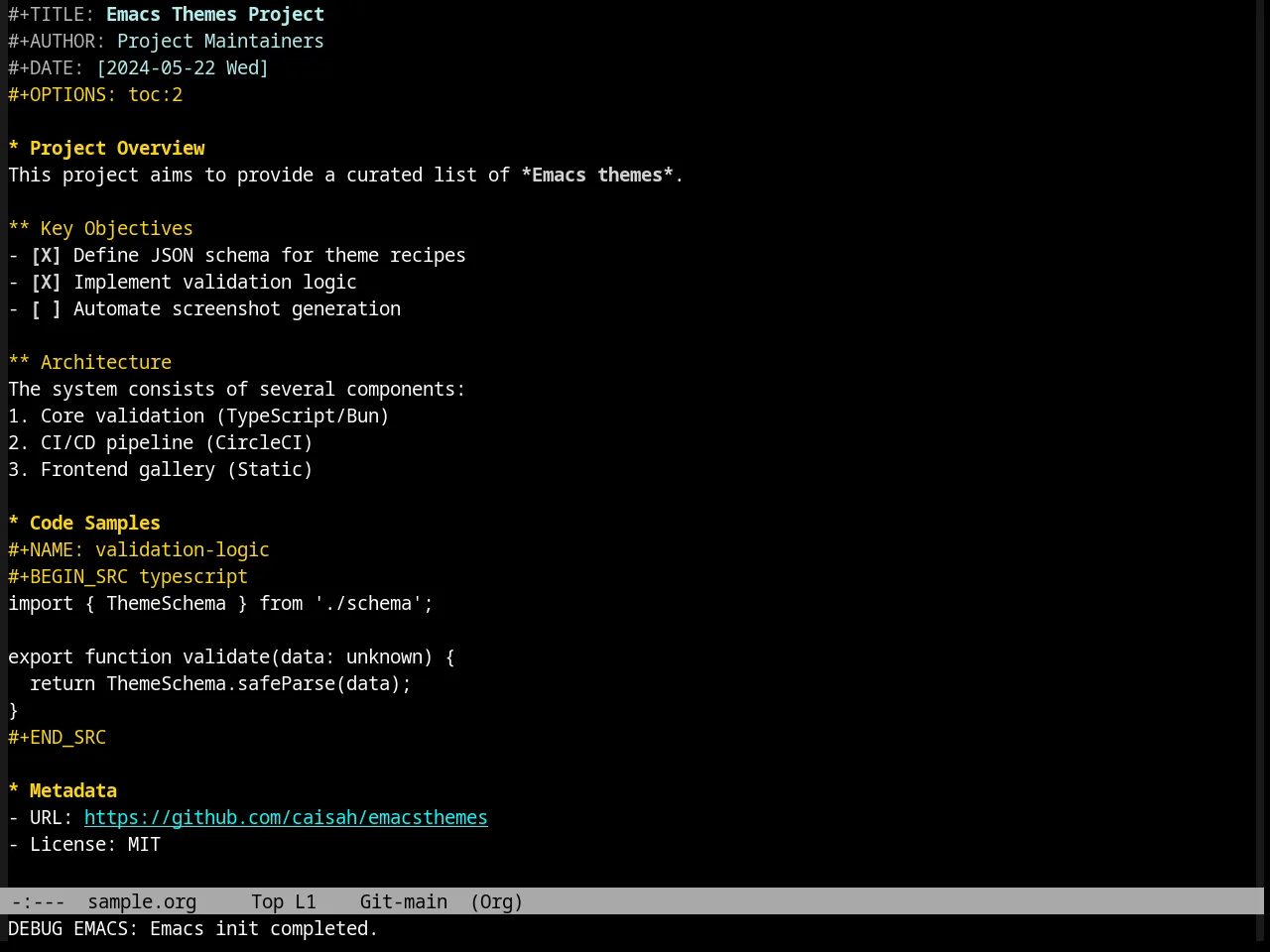The width and height of the screenshot is (1270, 952).
Task: Click '#+NAME: validation-logic' keyword line
Action: pyautogui.click(x=139, y=550)
